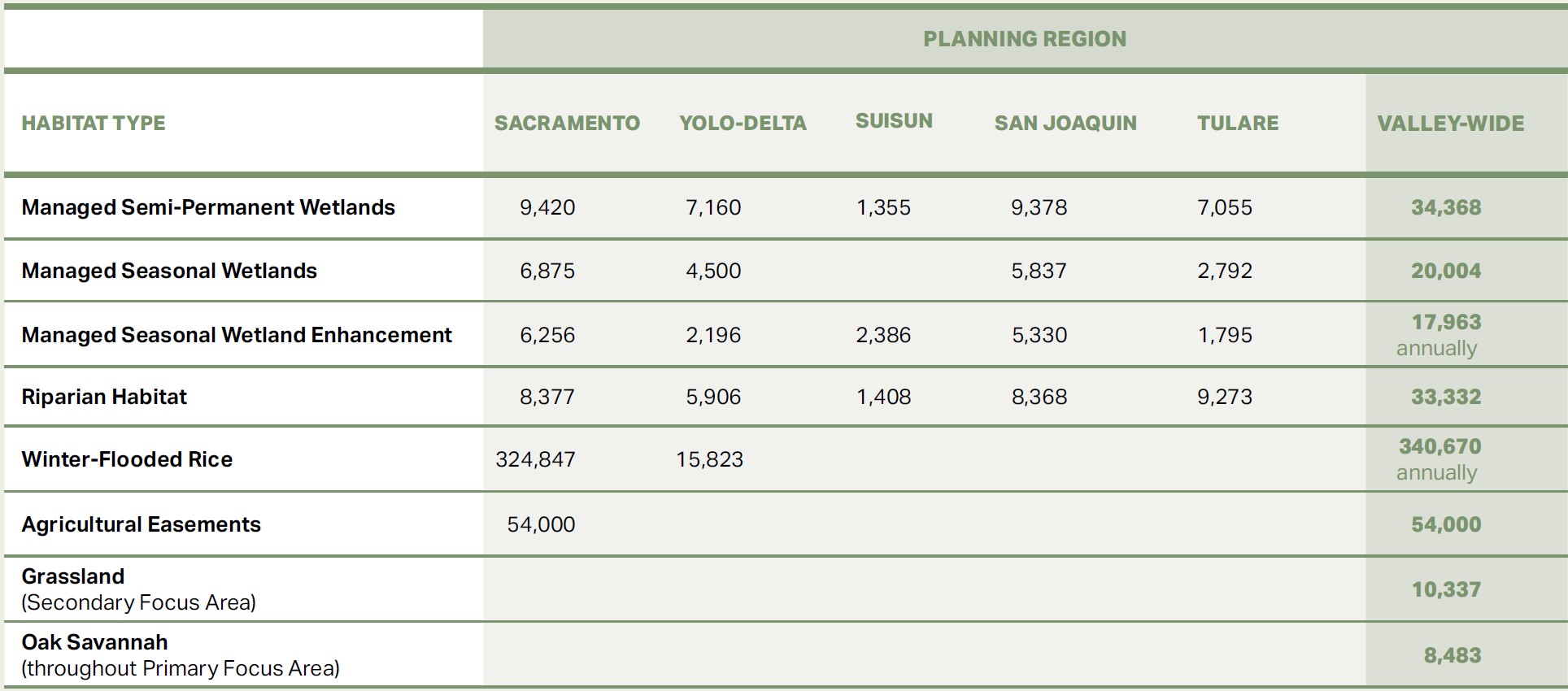The image size is (1568, 691).
Task: Select the Winter-Flooded Rice row label
Action: (127, 459)
